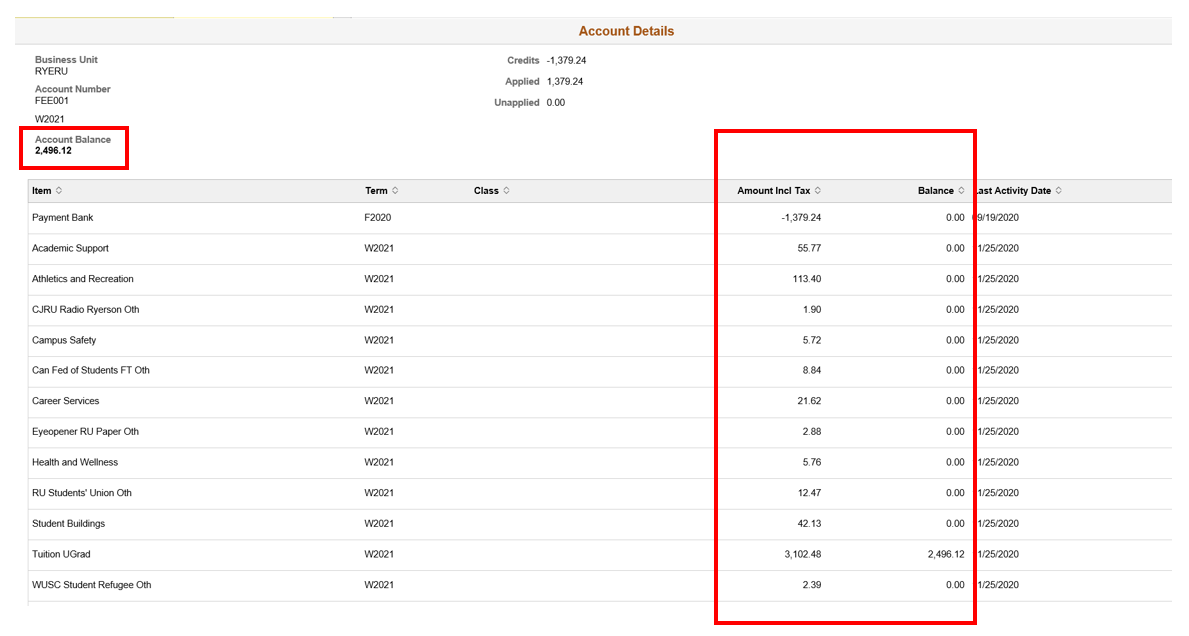Click the 2,496.12 balance in Tuition row
Viewport: 1189px width, 636px height.
click(946, 554)
